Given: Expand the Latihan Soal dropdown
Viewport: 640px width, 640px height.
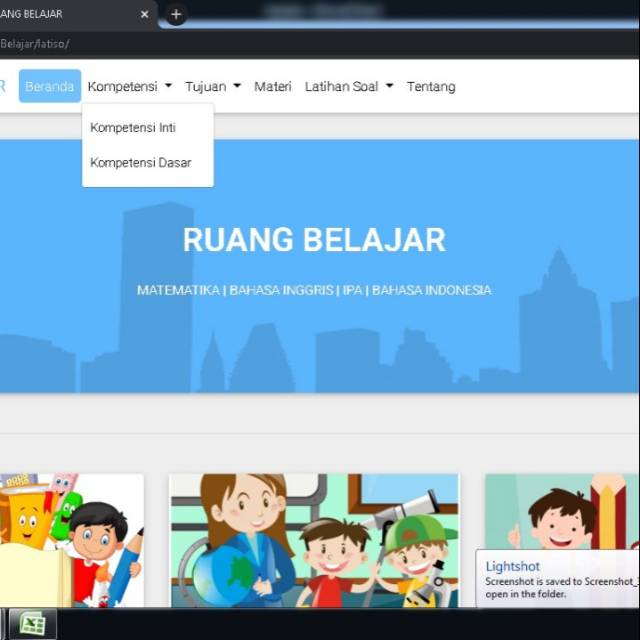Looking at the screenshot, I should [348, 87].
